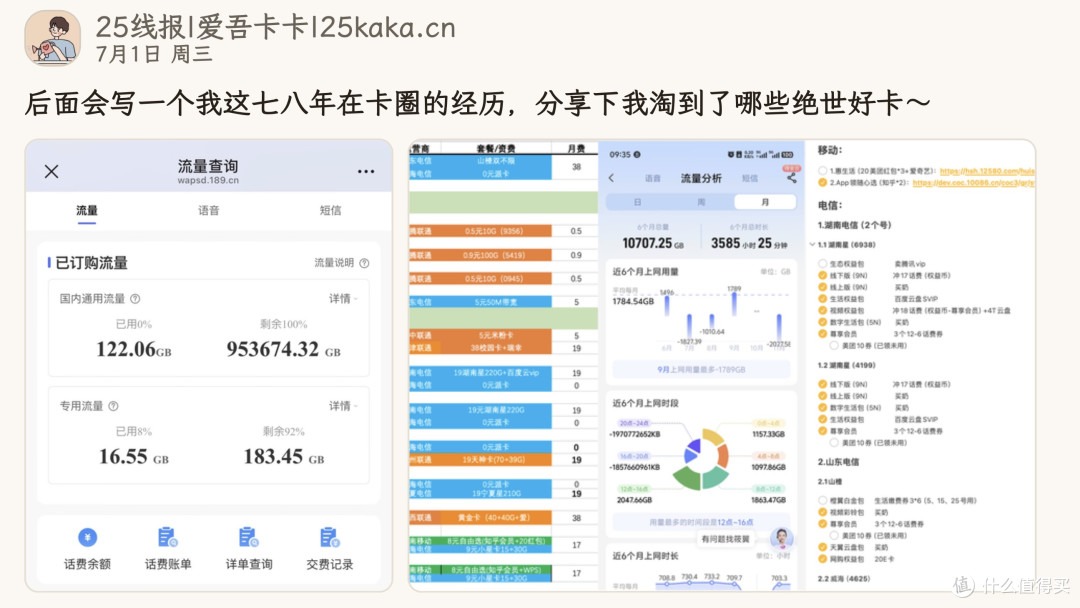Tap the back arrow in 流量分析 screen
1080x608 pixels.
(x=611, y=178)
